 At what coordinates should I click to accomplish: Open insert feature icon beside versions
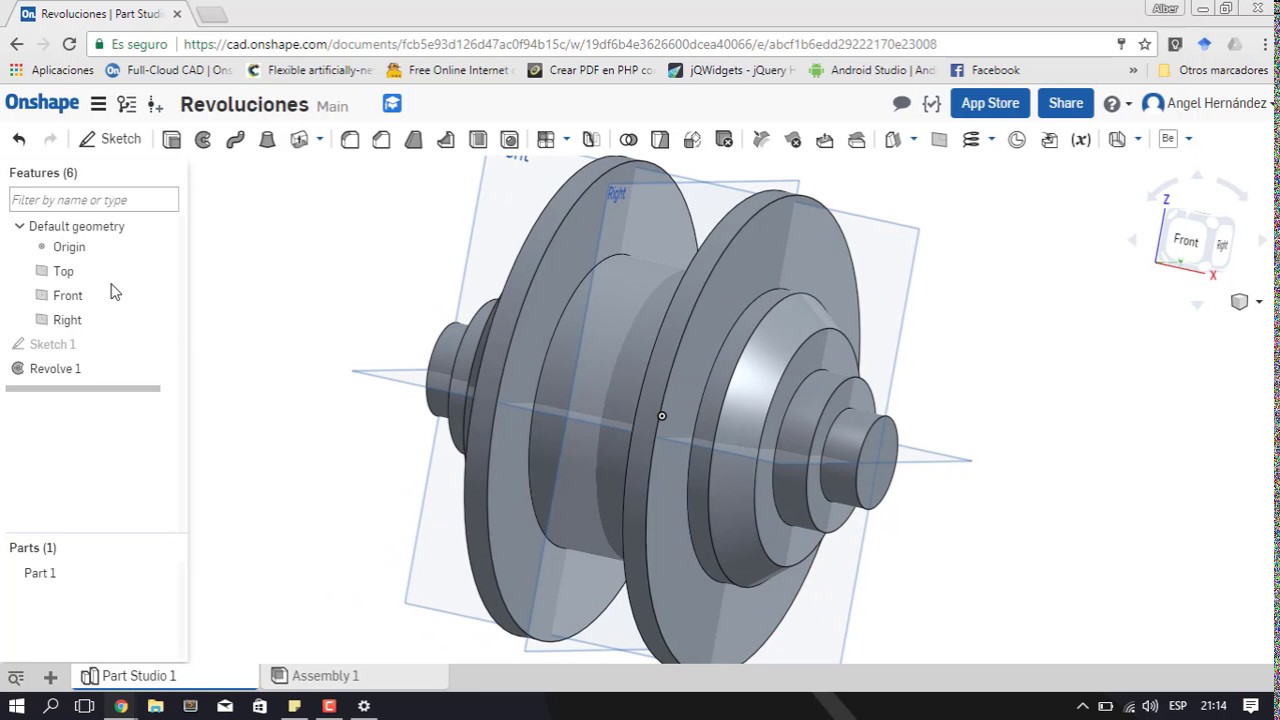(x=155, y=104)
